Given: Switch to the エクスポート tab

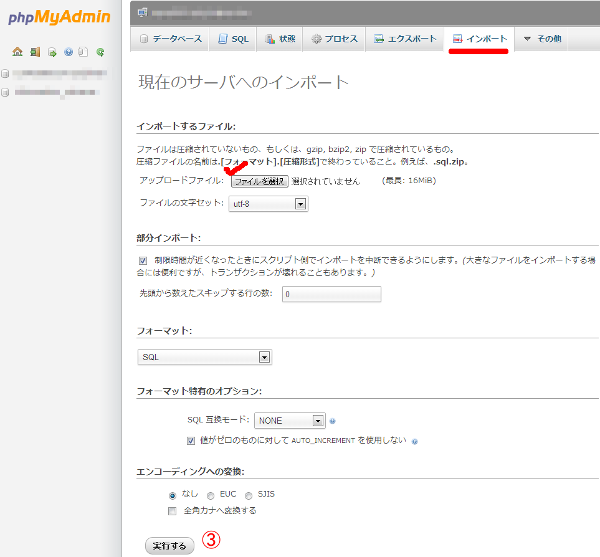Looking at the screenshot, I should [405, 39].
